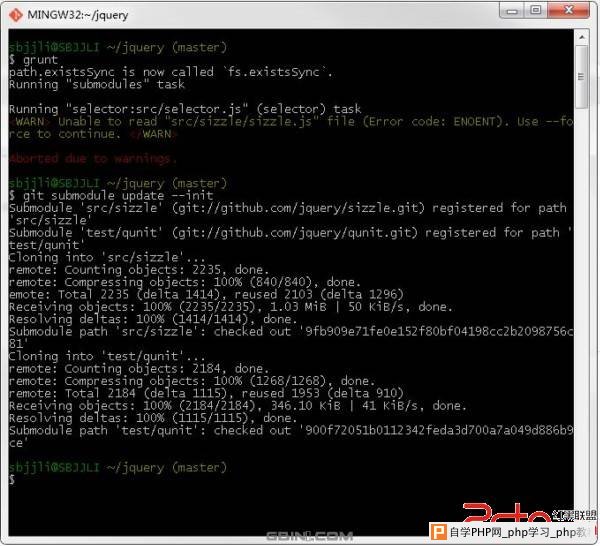
Task: Click "Receiving objects: 100% (2235/2235)" line
Action: pyautogui.click(x=231, y=306)
